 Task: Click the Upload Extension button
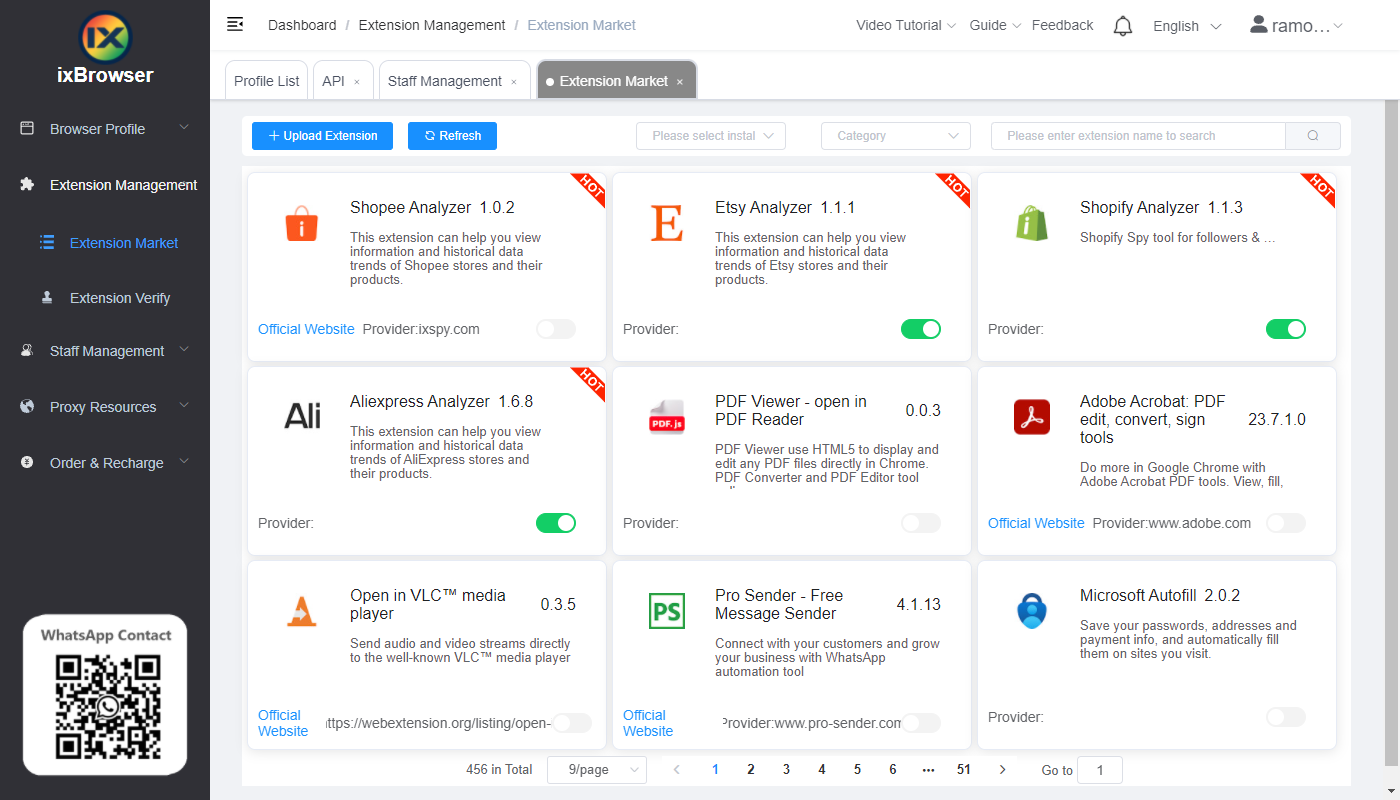[x=321, y=135]
